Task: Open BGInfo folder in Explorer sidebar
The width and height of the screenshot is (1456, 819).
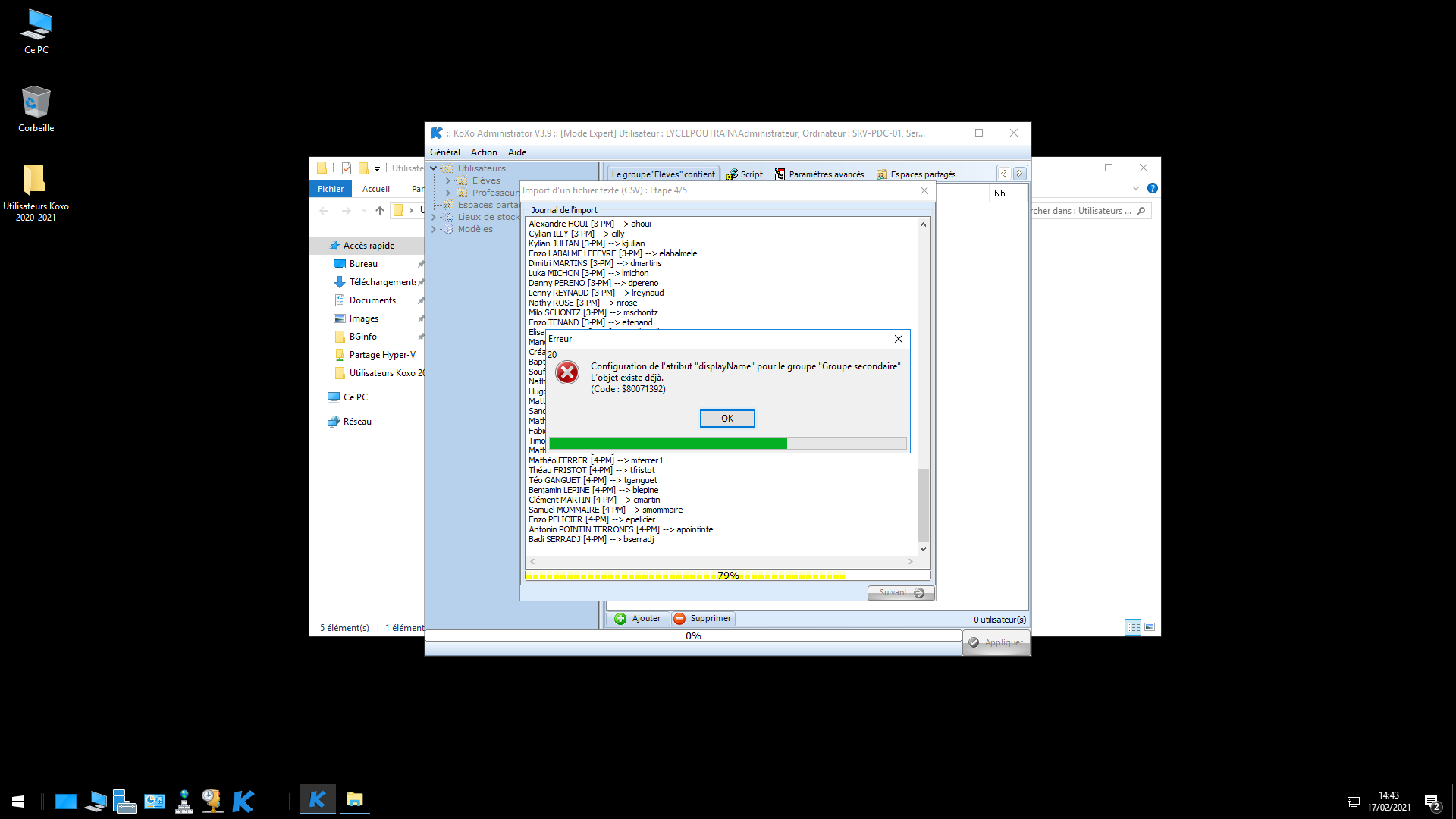Action: (x=362, y=337)
